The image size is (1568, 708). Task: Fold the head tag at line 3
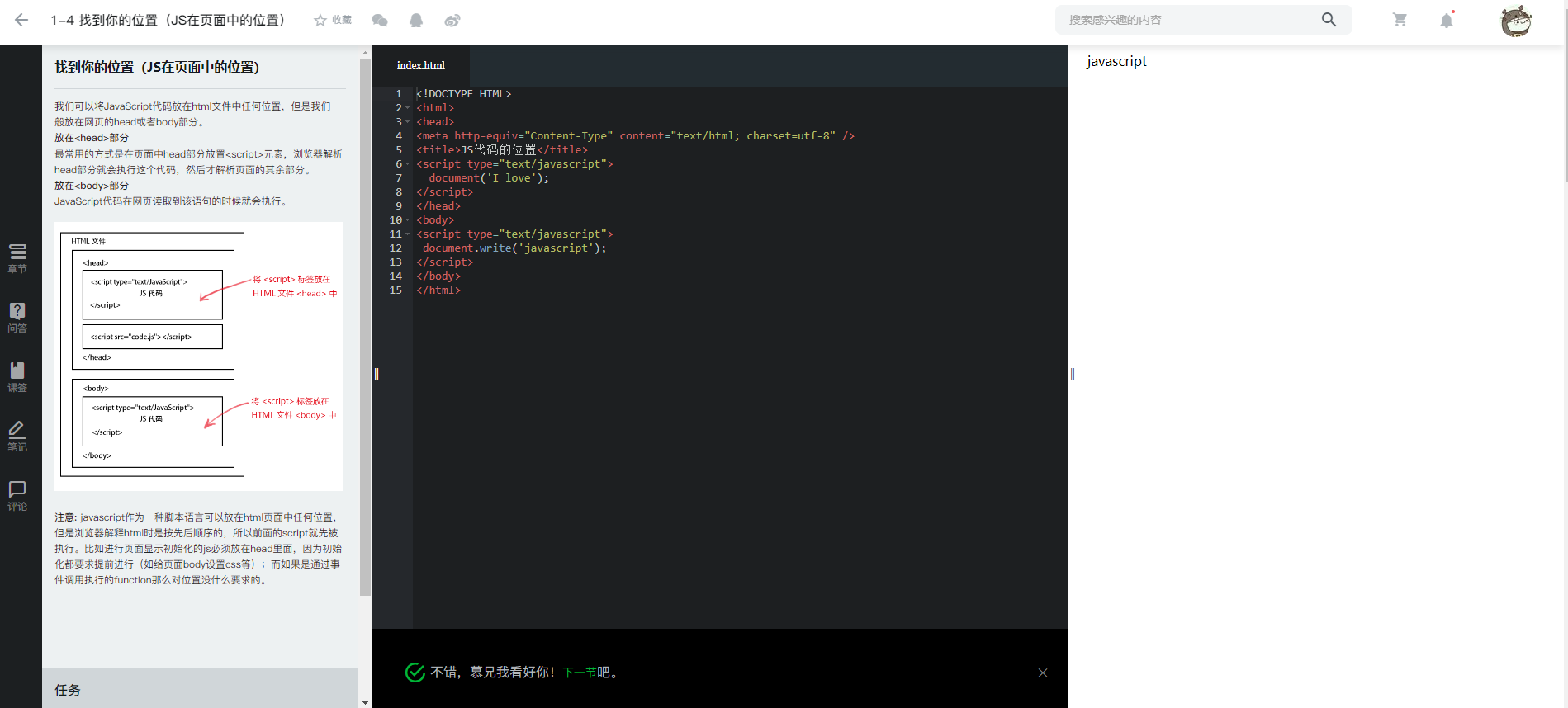[x=408, y=122]
